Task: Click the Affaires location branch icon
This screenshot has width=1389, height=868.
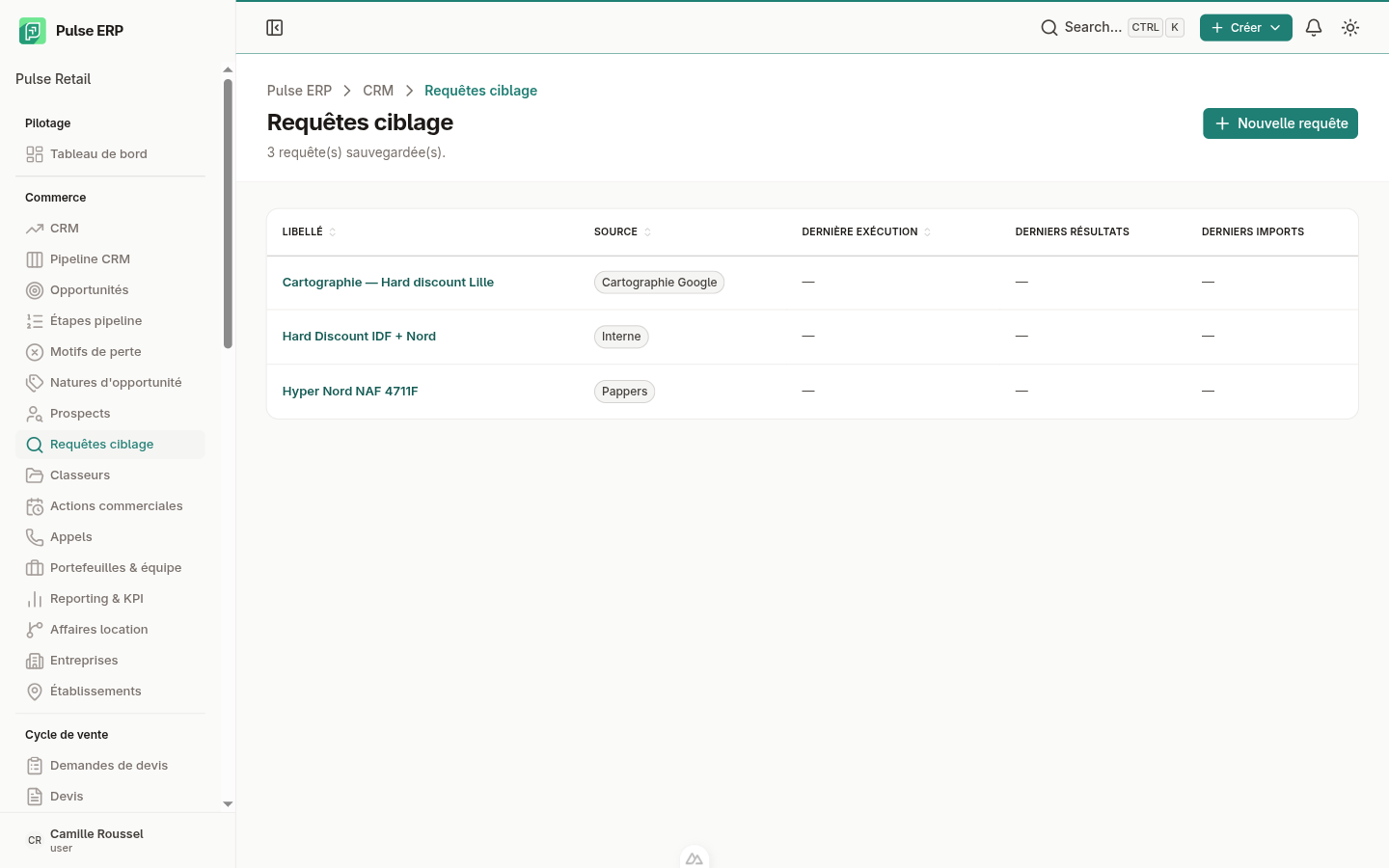Action: coord(35,630)
